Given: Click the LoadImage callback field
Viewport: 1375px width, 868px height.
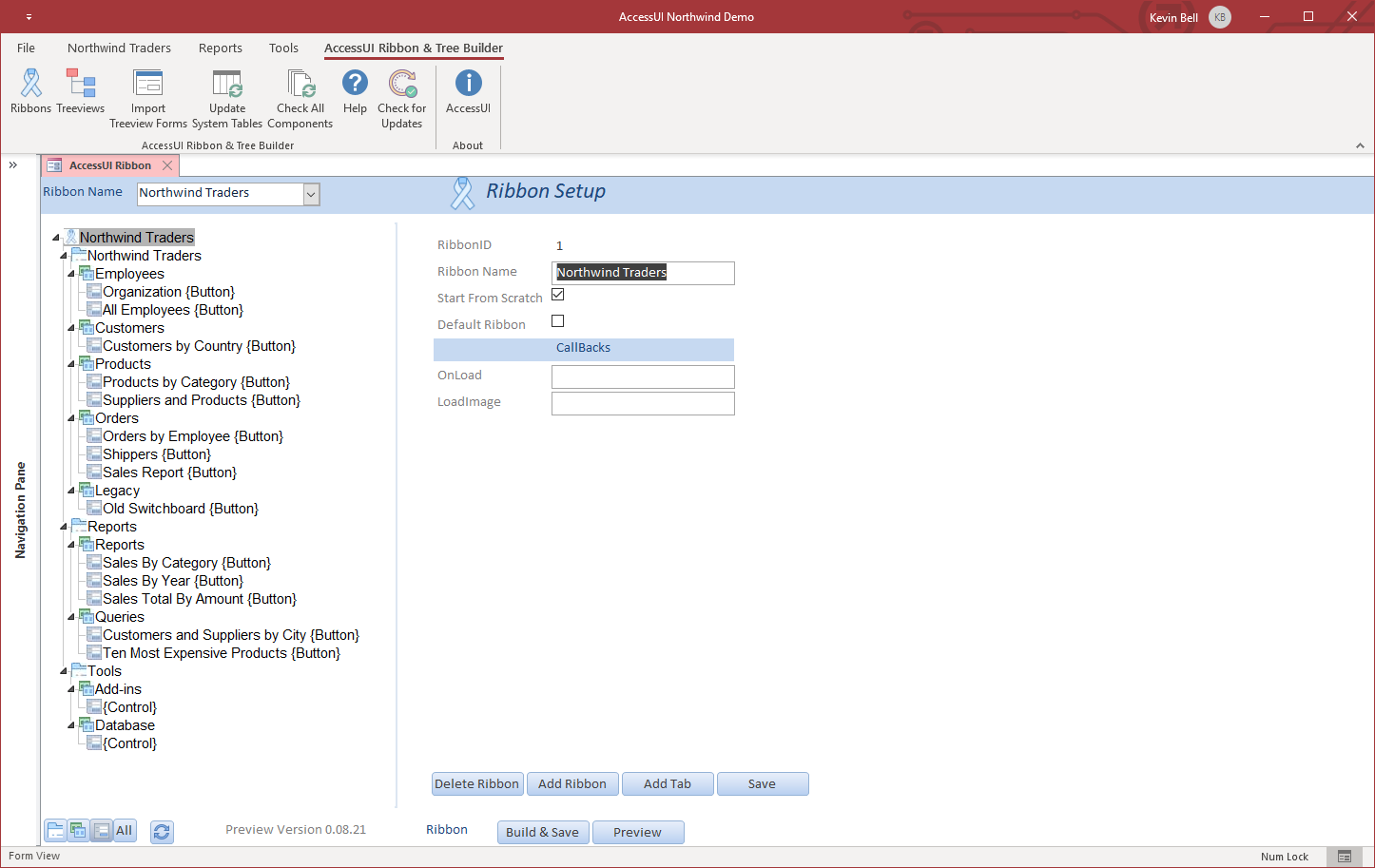Looking at the screenshot, I should click(x=643, y=403).
